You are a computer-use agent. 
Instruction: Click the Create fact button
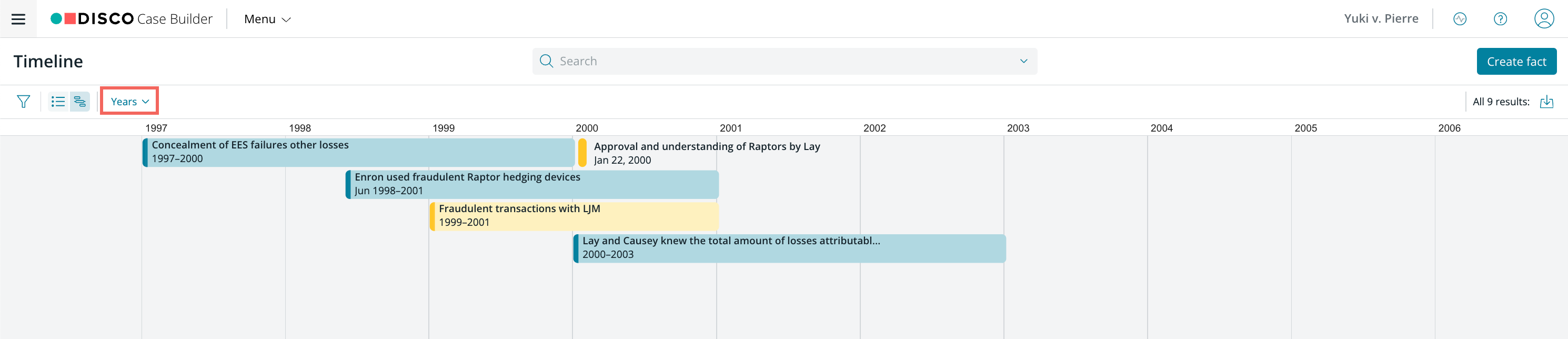tap(1516, 62)
